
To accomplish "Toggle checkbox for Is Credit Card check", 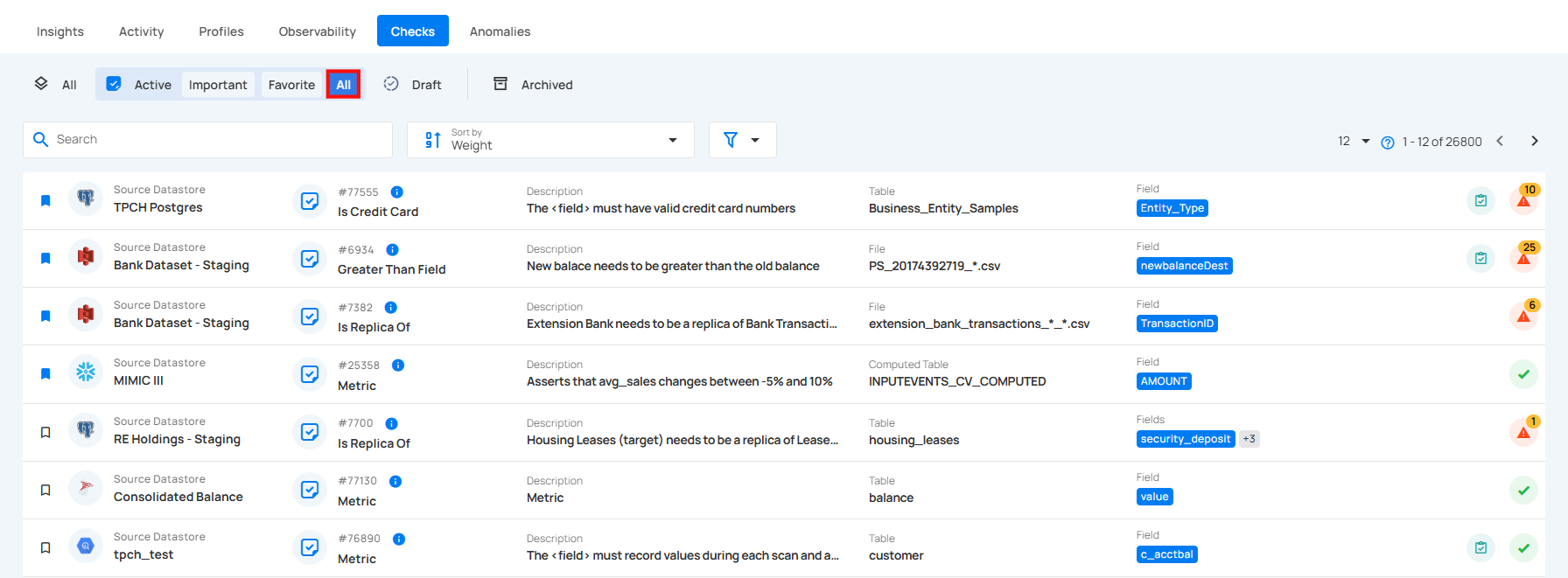I will pyautogui.click(x=310, y=201).
